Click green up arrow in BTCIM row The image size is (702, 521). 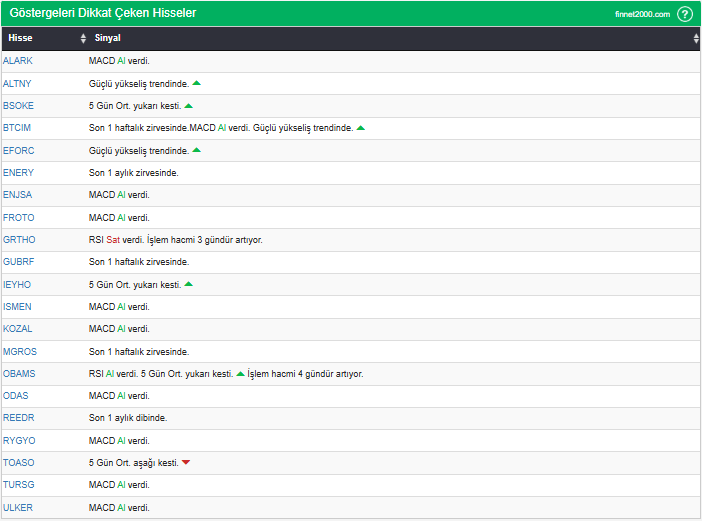[x=361, y=128]
